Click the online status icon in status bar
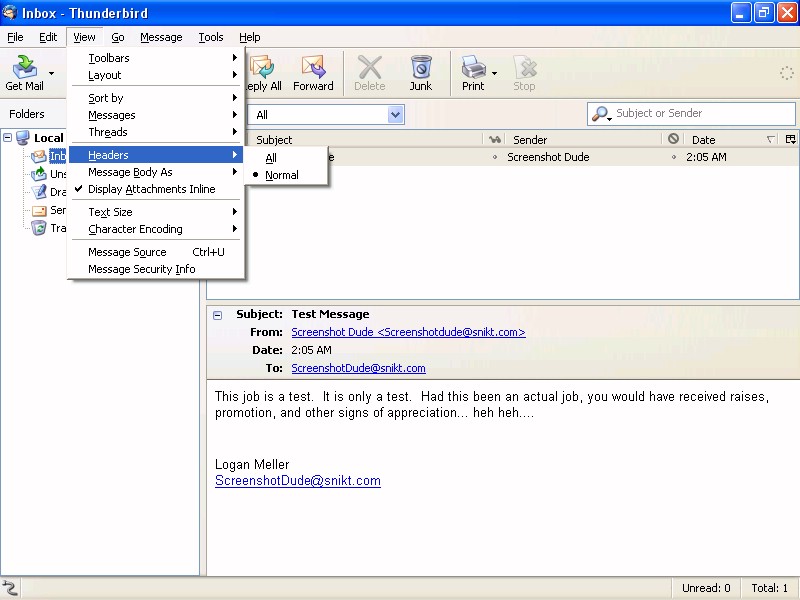800x600 pixels. tap(10, 588)
